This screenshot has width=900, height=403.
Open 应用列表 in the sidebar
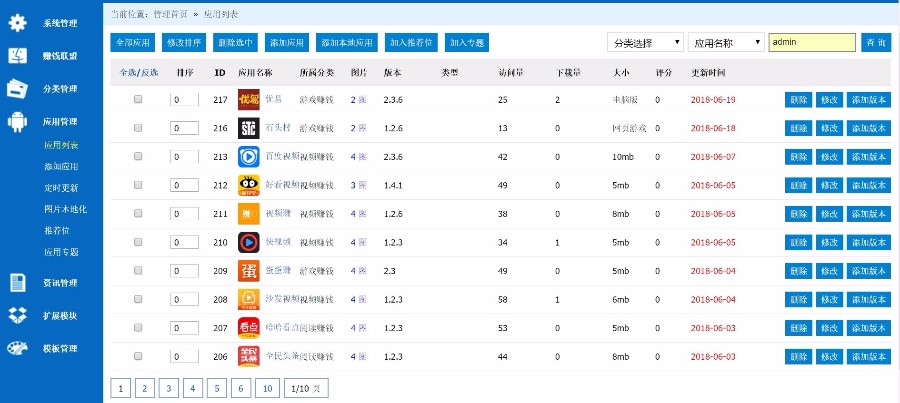point(61,145)
